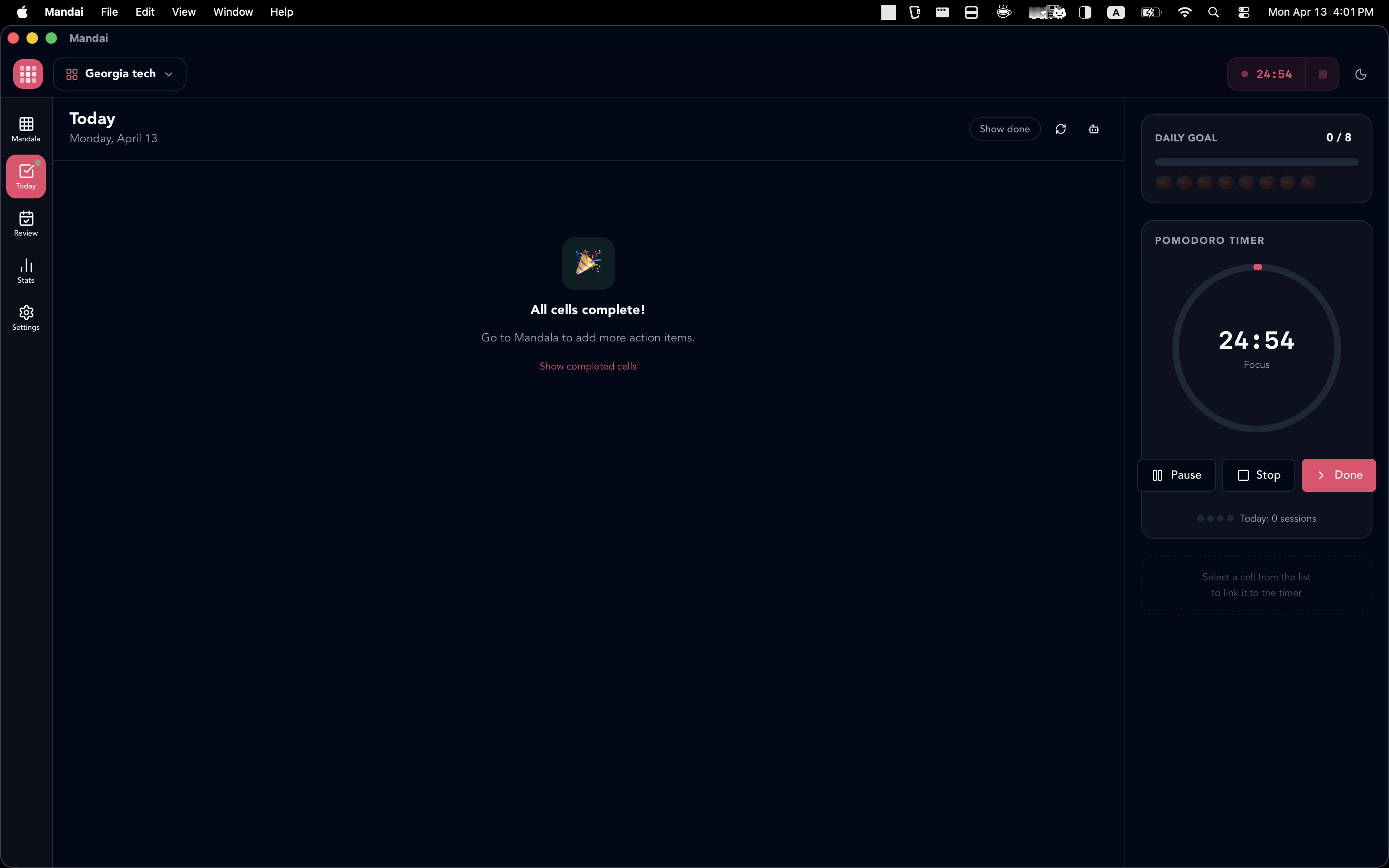Open the Stats panel

click(26, 270)
